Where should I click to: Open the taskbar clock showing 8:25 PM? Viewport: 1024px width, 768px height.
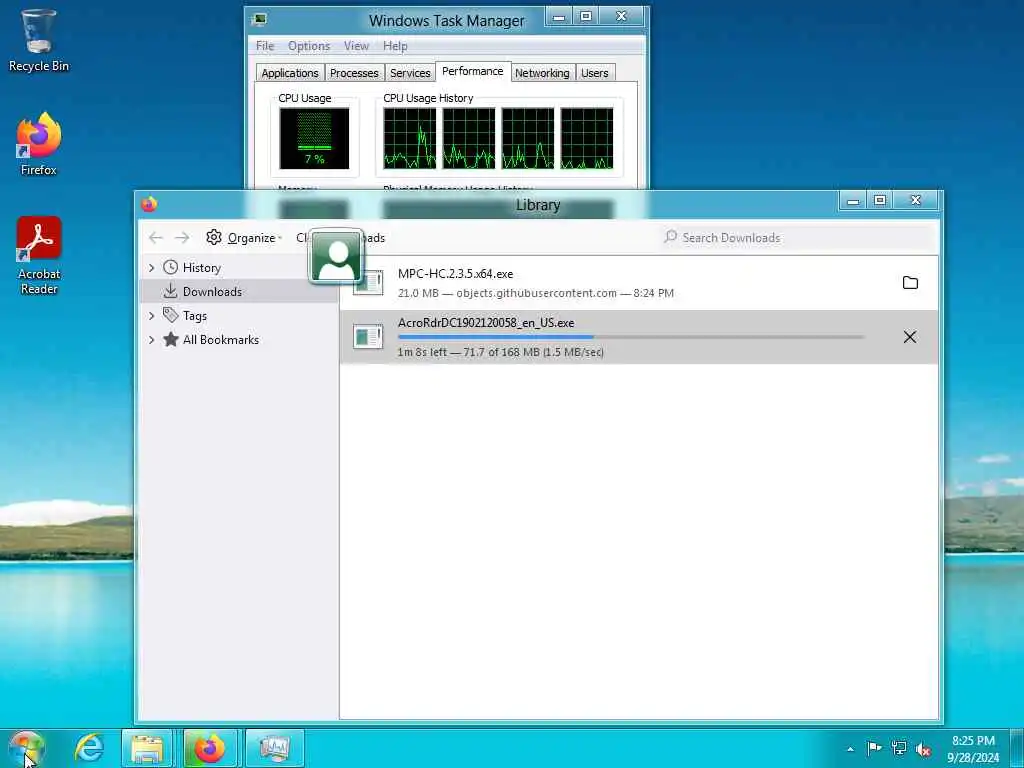tap(973, 749)
